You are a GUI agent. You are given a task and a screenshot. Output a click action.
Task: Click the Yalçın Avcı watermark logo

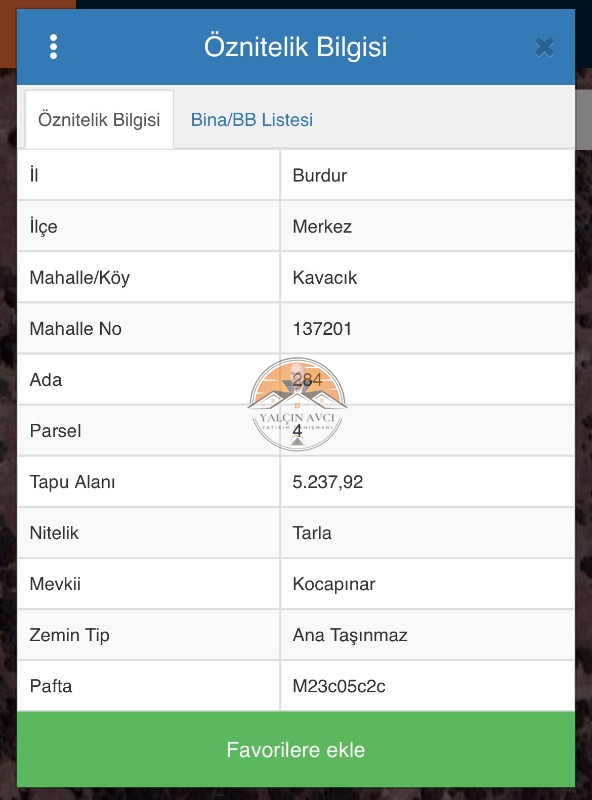(x=297, y=405)
